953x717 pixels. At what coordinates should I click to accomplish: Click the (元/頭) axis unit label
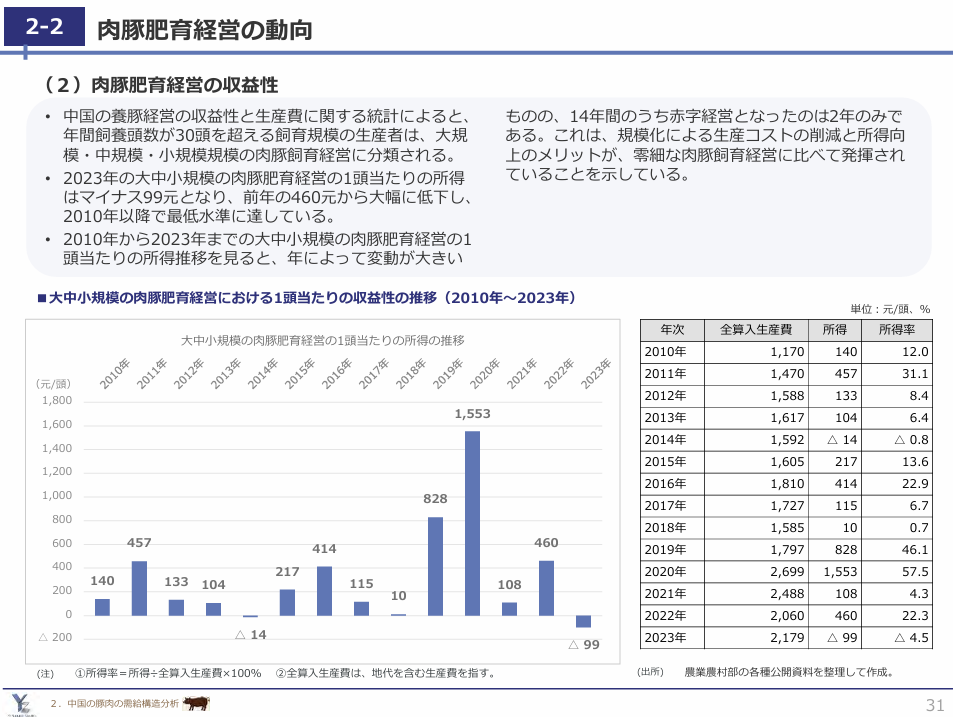[x=53, y=384]
